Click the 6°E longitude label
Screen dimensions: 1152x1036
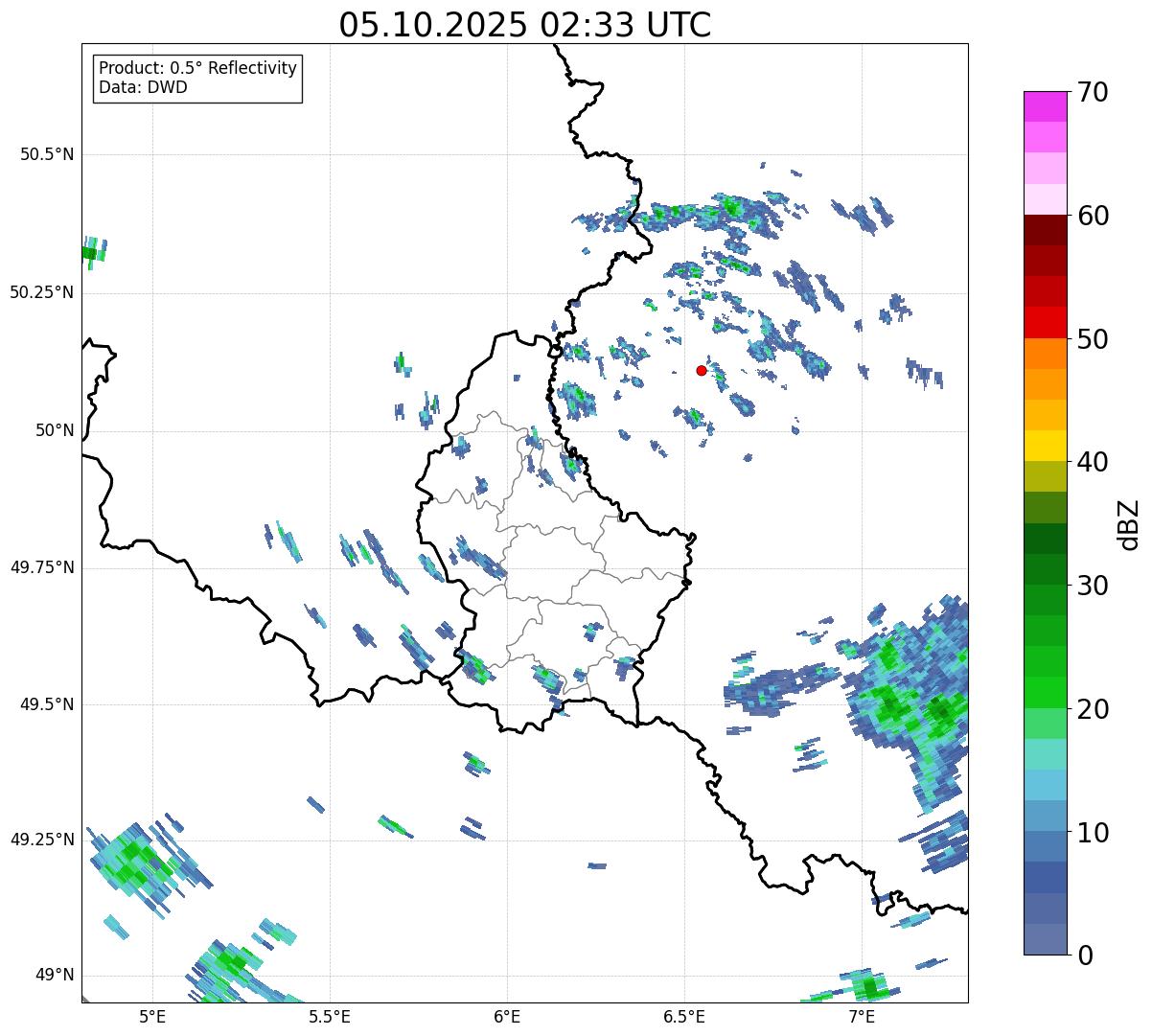[x=507, y=1016]
